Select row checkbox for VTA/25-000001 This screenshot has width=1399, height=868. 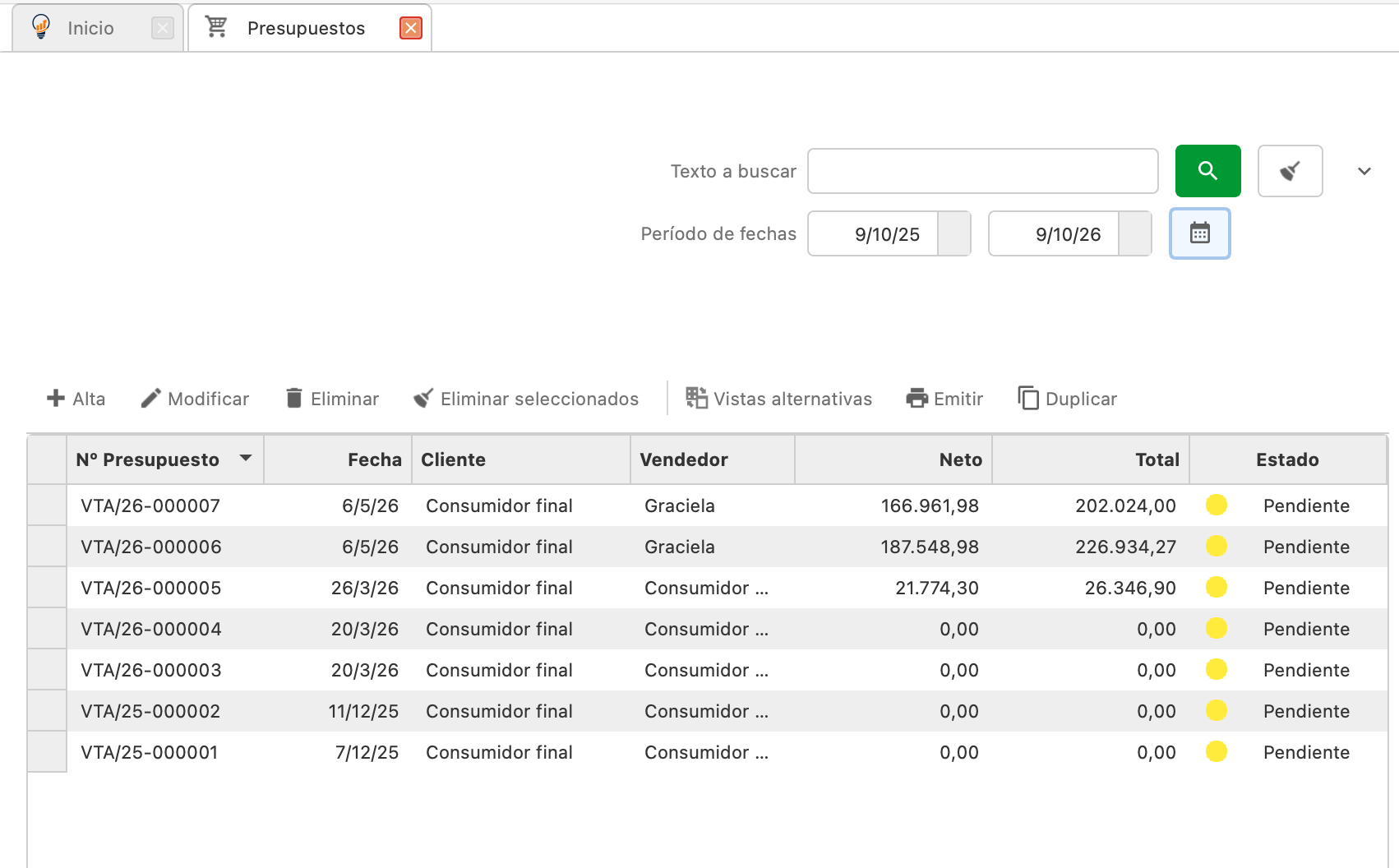click(47, 752)
